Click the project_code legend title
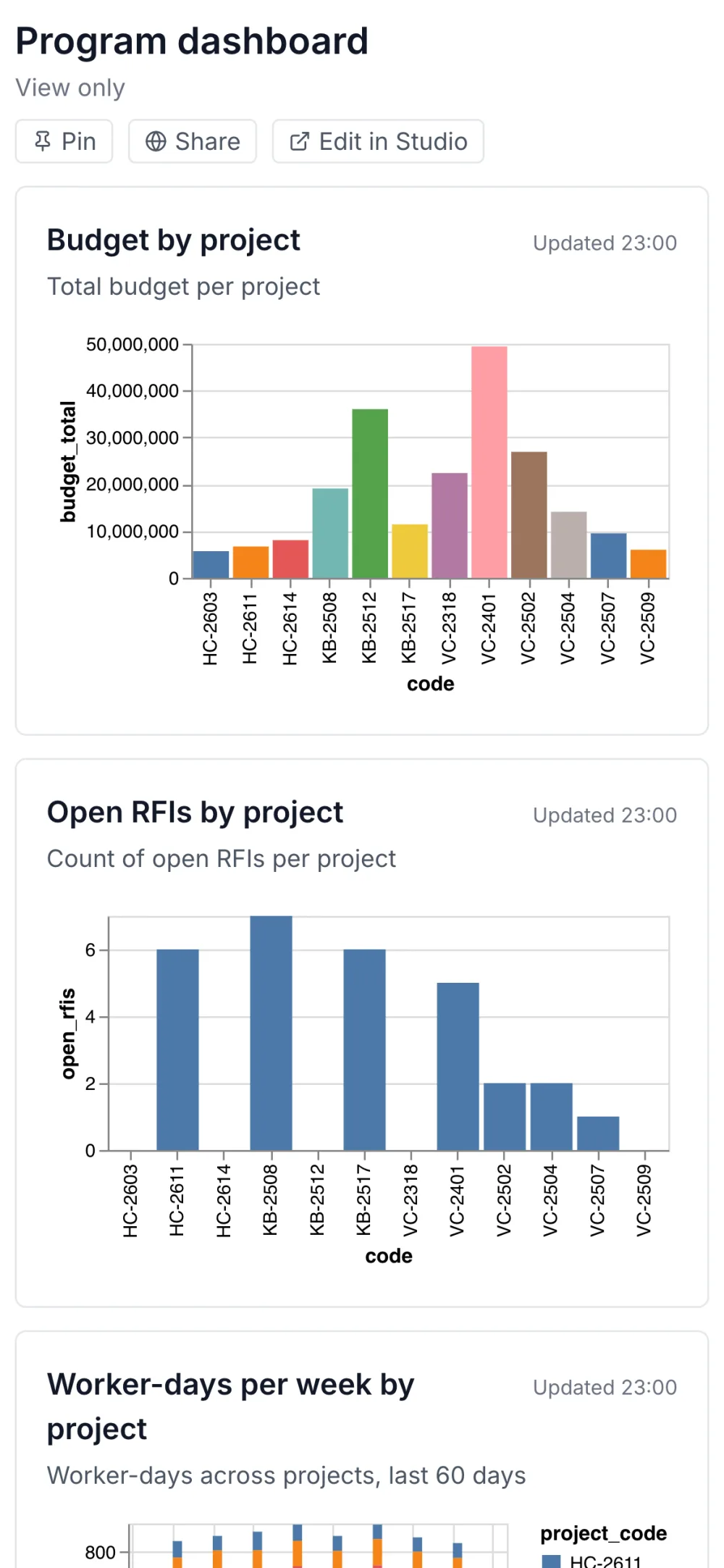This screenshot has height=1568, width=724. click(x=604, y=1533)
